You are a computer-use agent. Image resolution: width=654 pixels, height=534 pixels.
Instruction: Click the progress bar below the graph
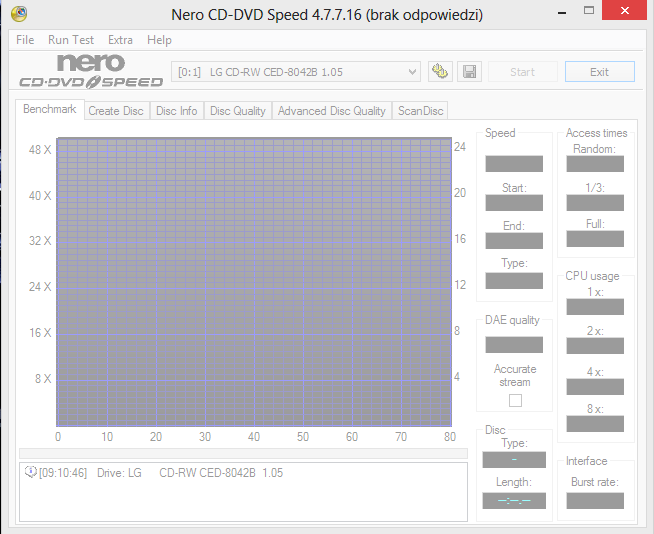pos(244,453)
